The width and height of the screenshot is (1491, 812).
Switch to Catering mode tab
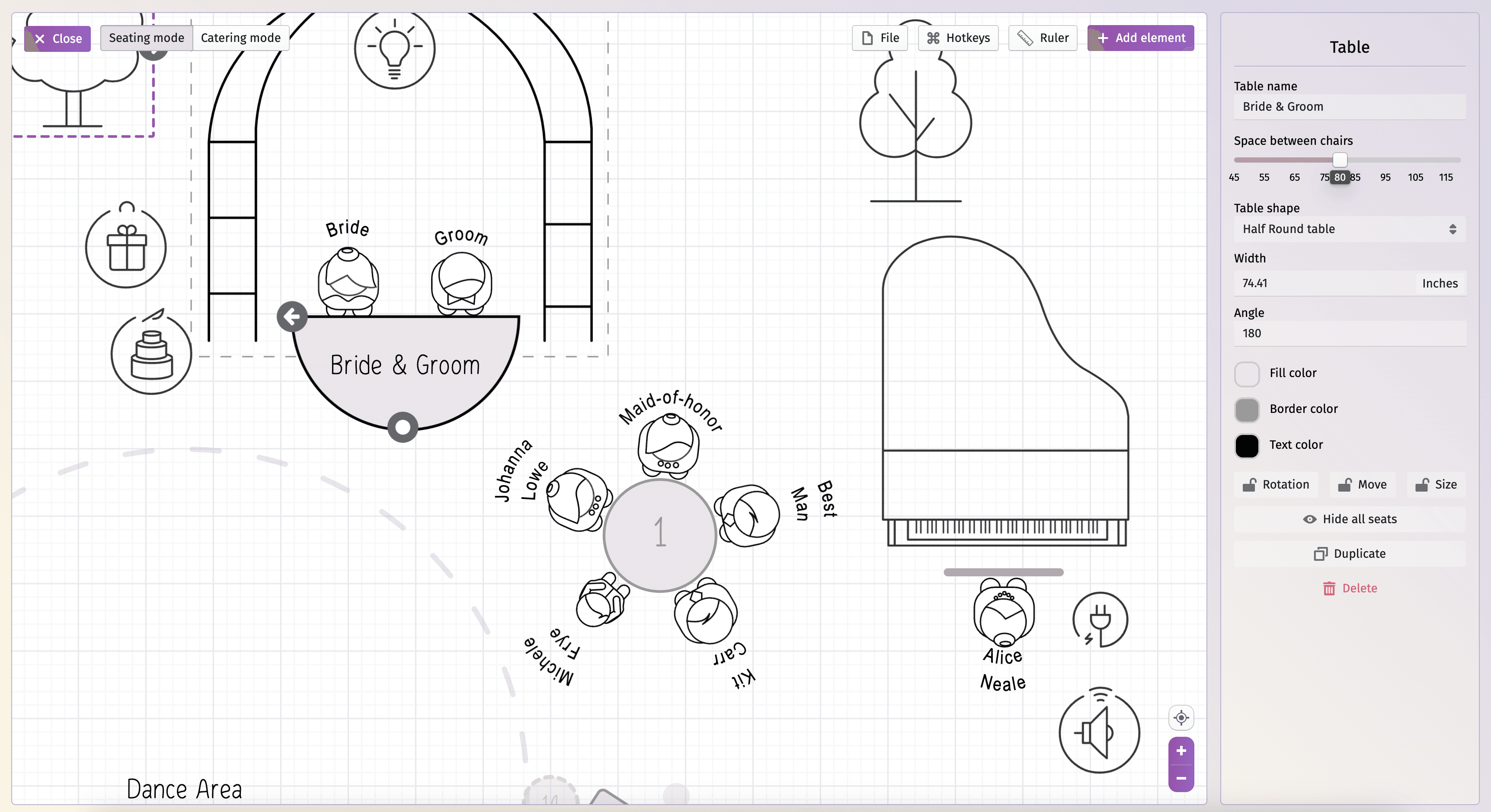(x=240, y=37)
